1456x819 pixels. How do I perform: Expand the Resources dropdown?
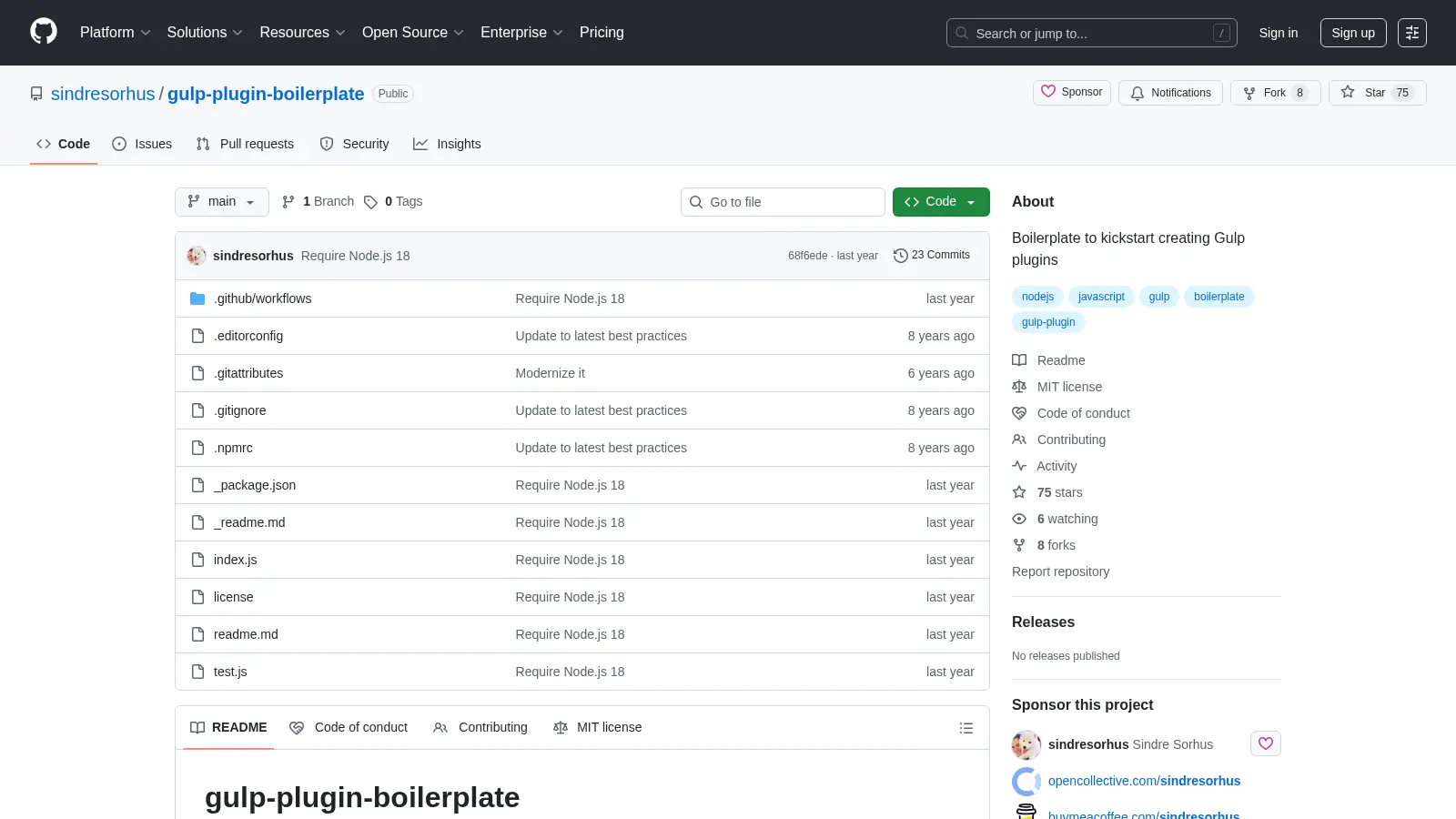302,32
